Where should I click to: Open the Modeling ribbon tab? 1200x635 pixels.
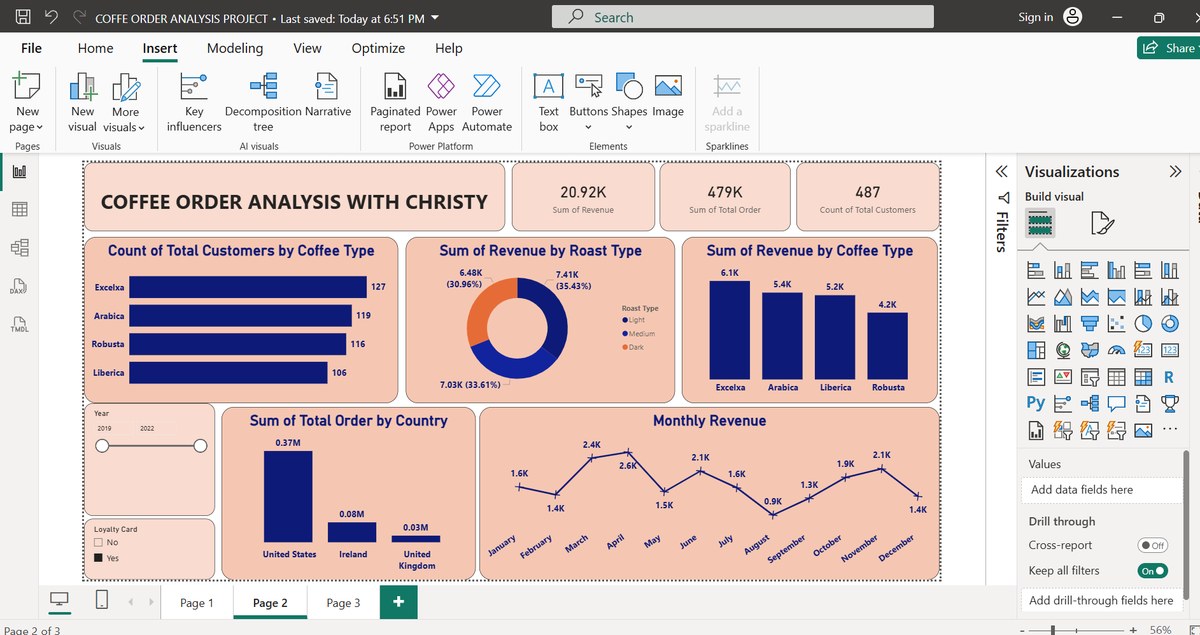(x=235, y=47)
